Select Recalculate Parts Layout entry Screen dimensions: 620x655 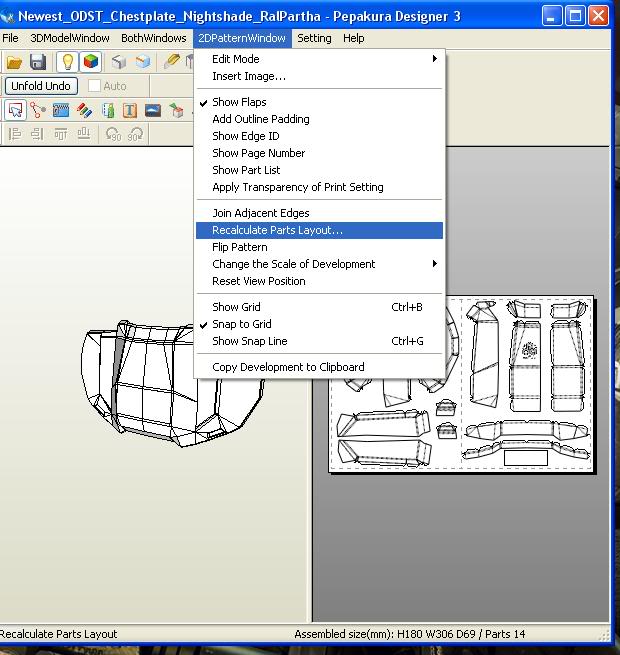pos(319,230)
